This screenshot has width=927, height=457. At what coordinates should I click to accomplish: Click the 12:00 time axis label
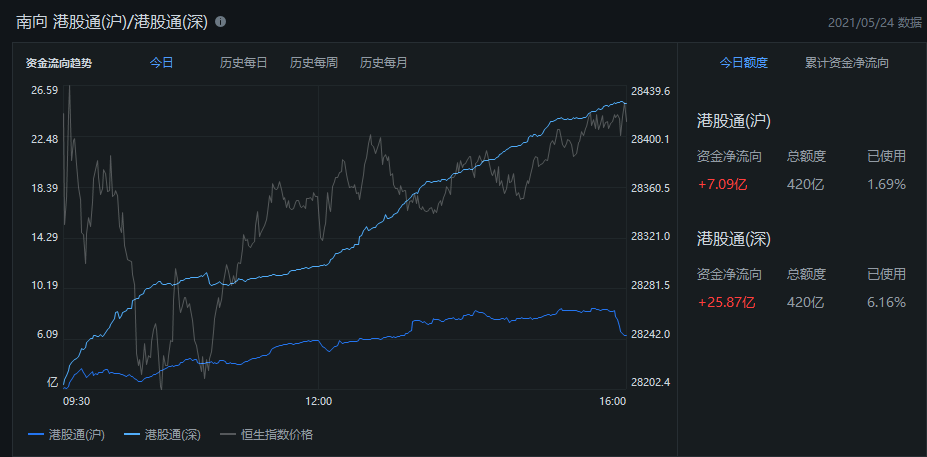(x=319, y=401)
